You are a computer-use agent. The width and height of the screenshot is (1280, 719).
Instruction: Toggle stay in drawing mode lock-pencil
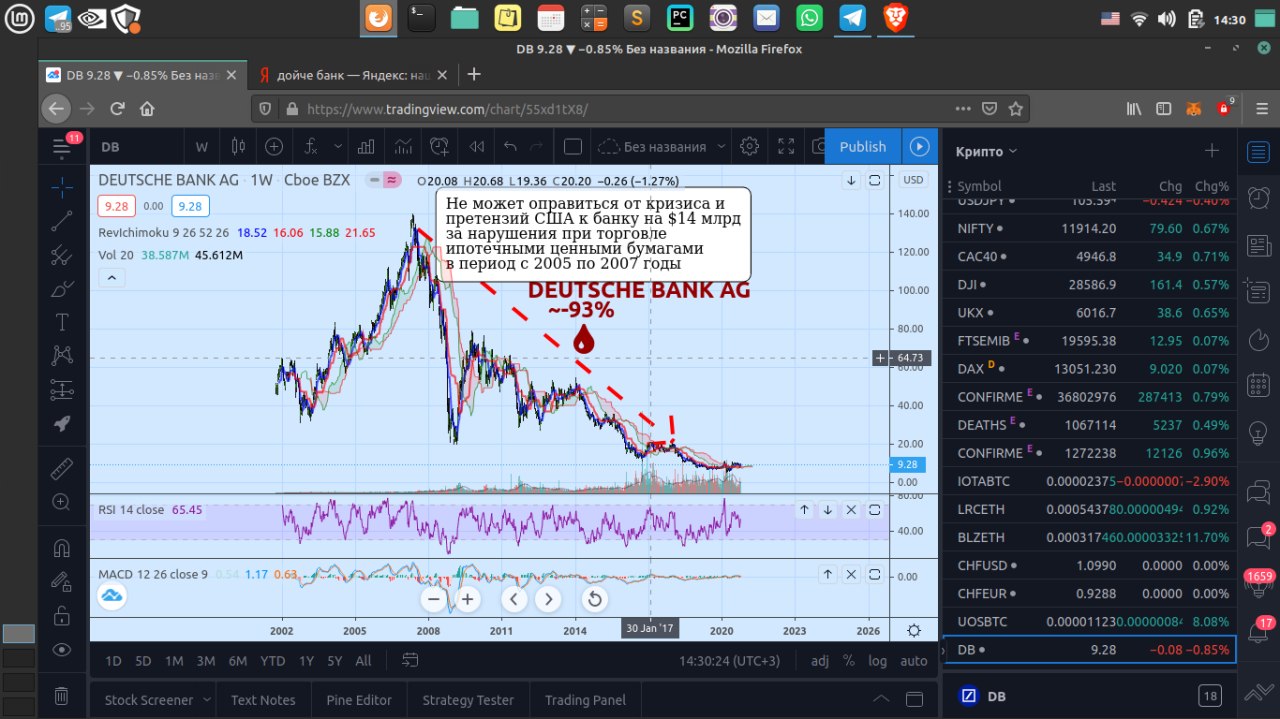point(62,581)
